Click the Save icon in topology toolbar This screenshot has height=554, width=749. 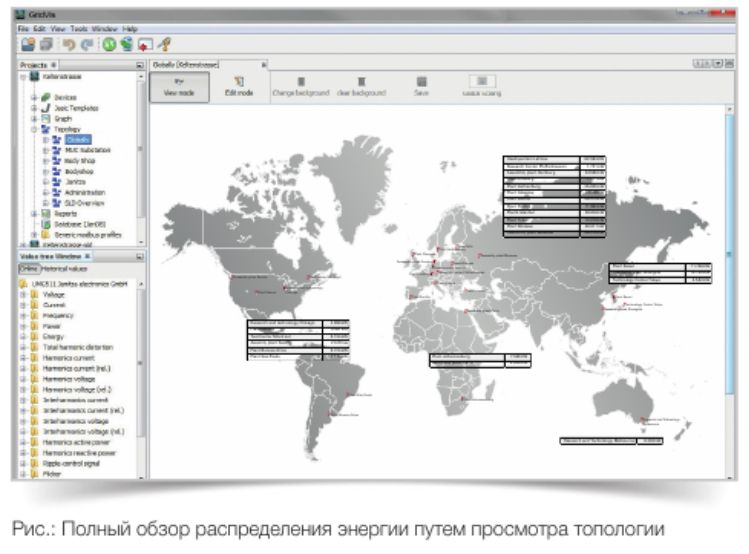tap(422, 86)
